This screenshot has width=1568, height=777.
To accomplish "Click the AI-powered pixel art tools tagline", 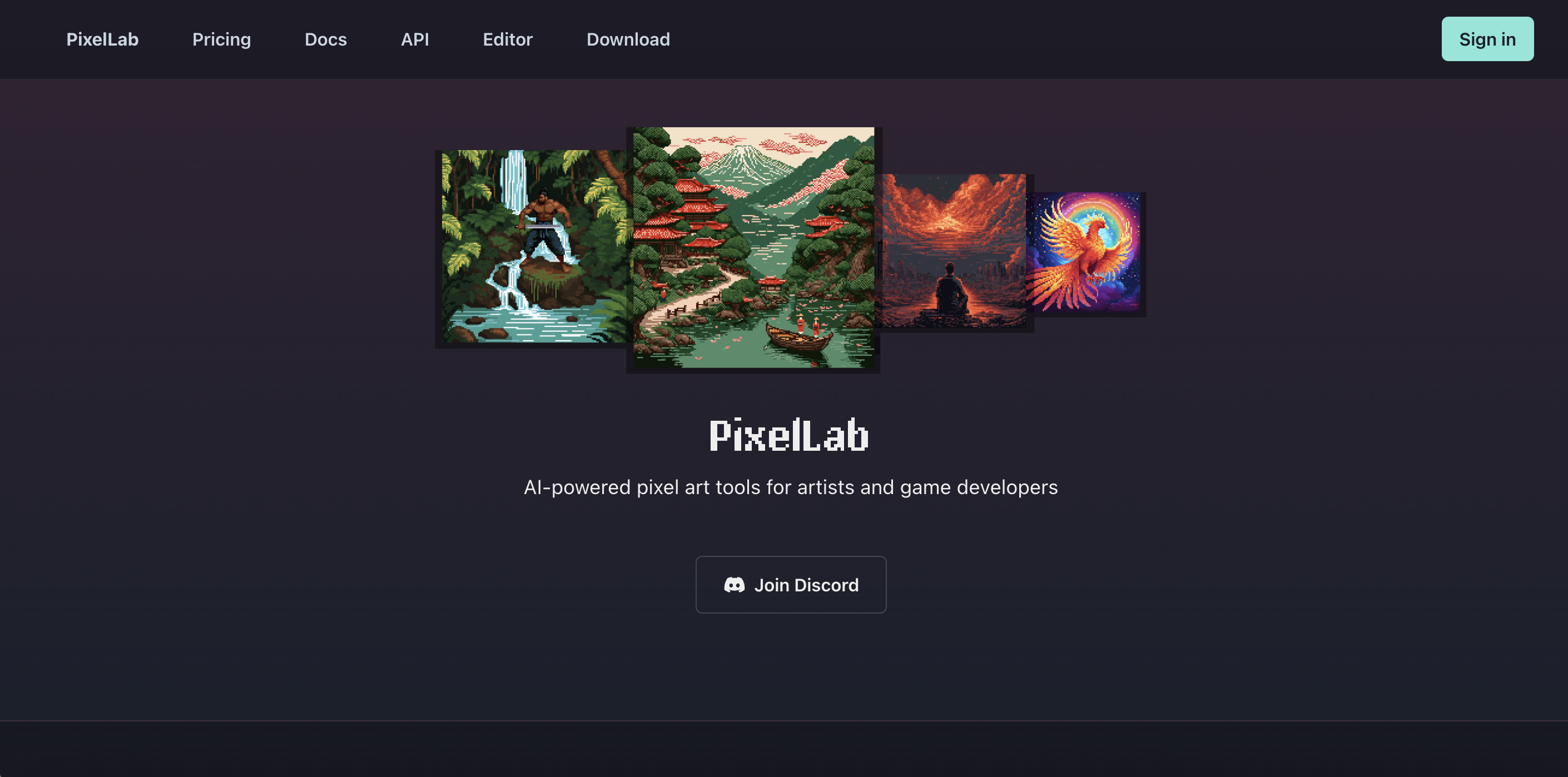I will pyautogui.click(x=791, y=487).
